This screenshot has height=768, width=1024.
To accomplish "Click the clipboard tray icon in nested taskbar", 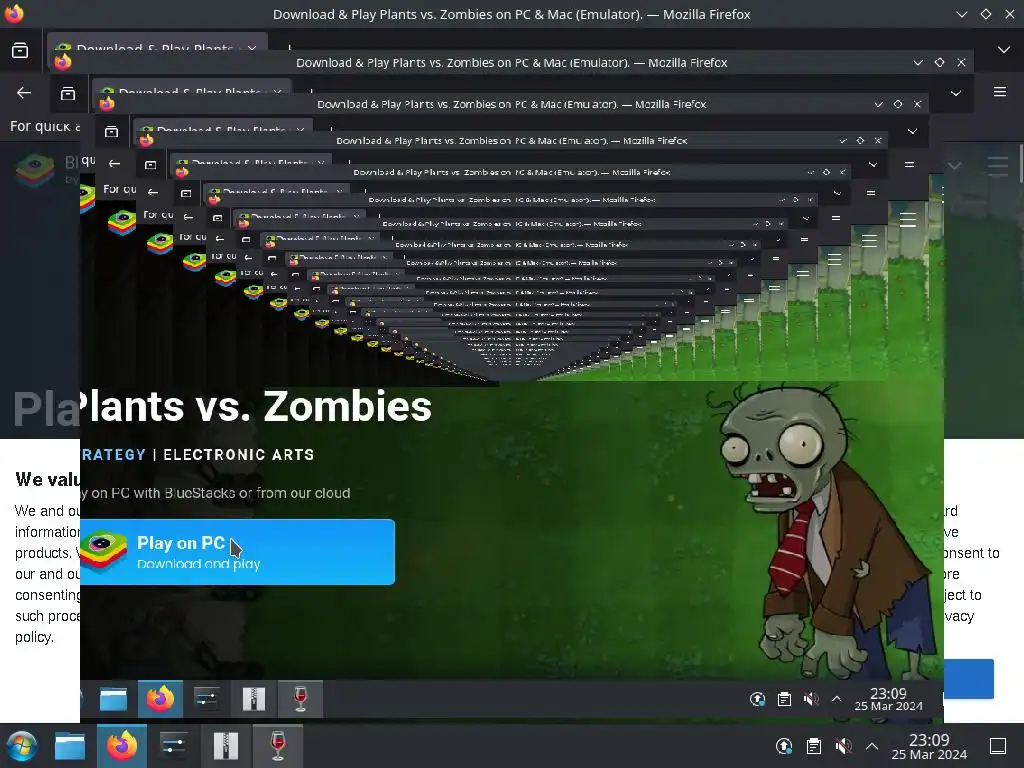I will [x=784, y=699].
